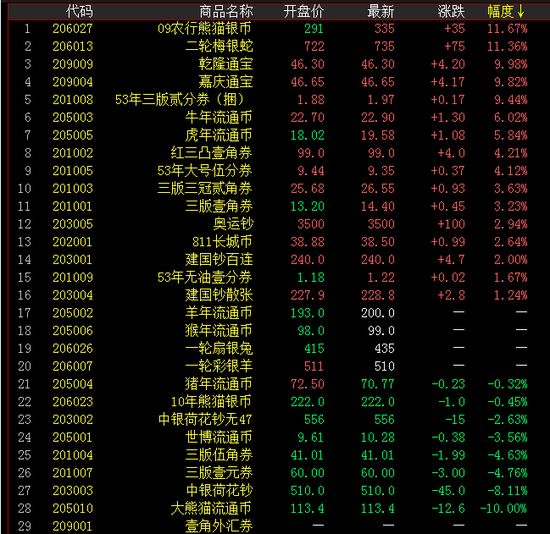Click the -8.11% change value
Image resolution: width=550 pixels, height=534 pixels.
coord(507,491)
